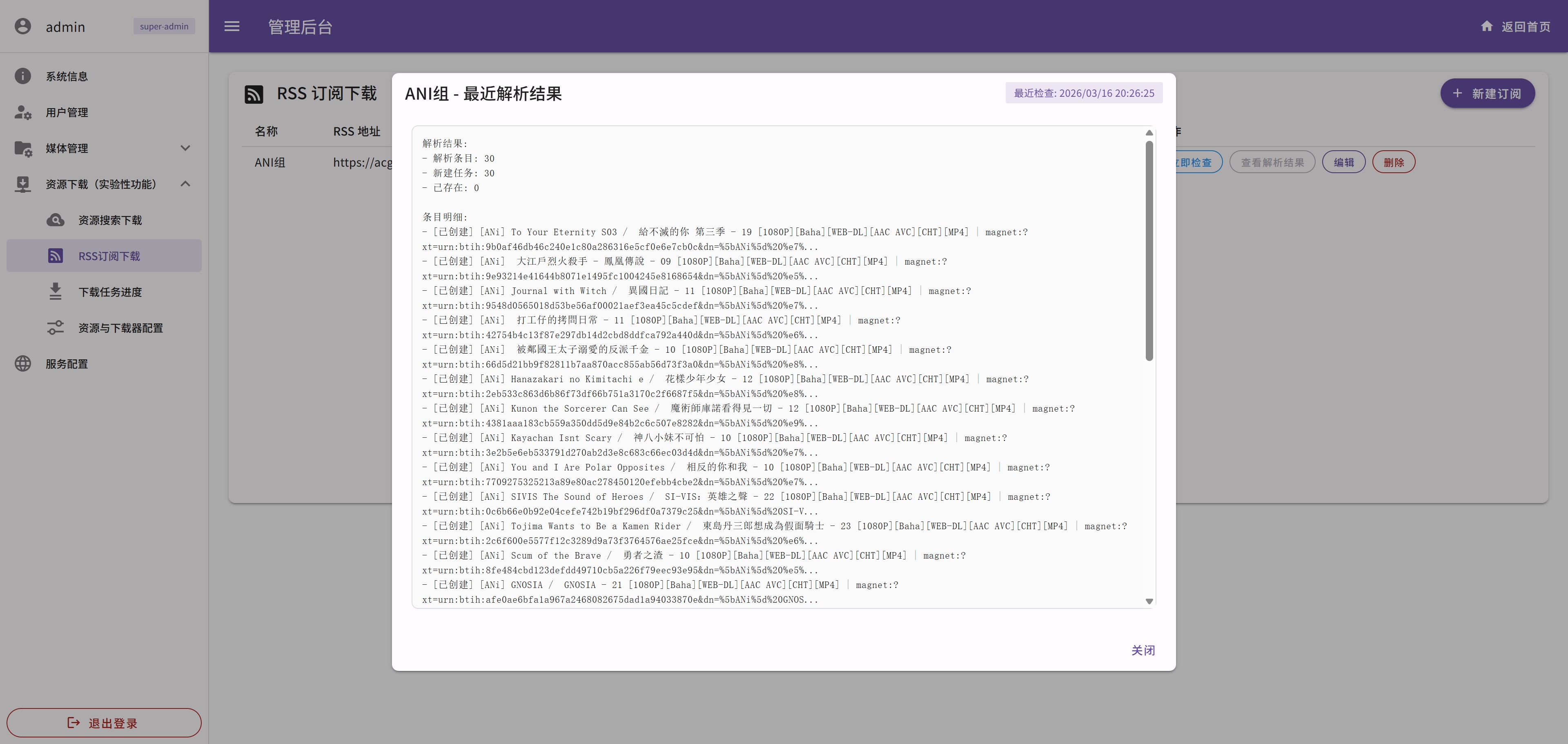
Task: Collapse the 资源下载 section chevron
Action: 185,184
